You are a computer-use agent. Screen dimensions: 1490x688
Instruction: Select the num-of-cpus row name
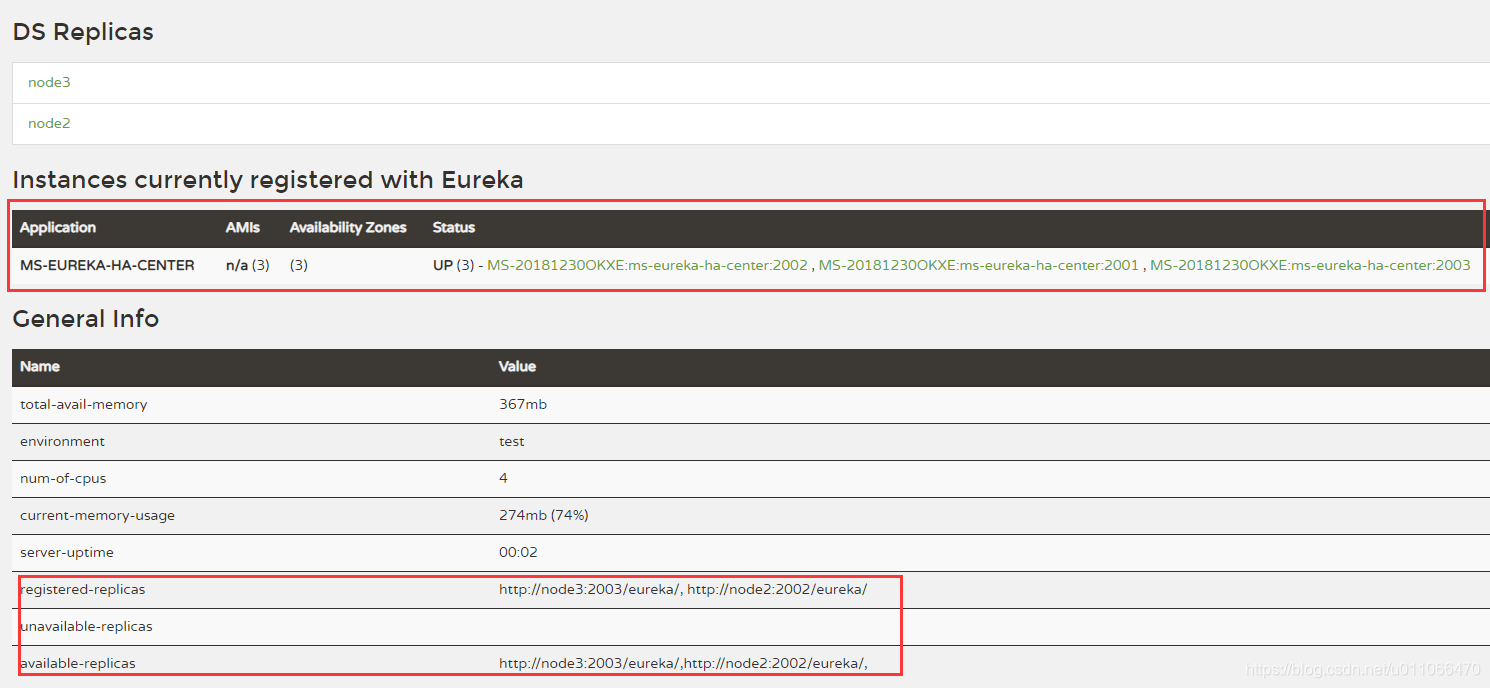[x=62, y=478]
